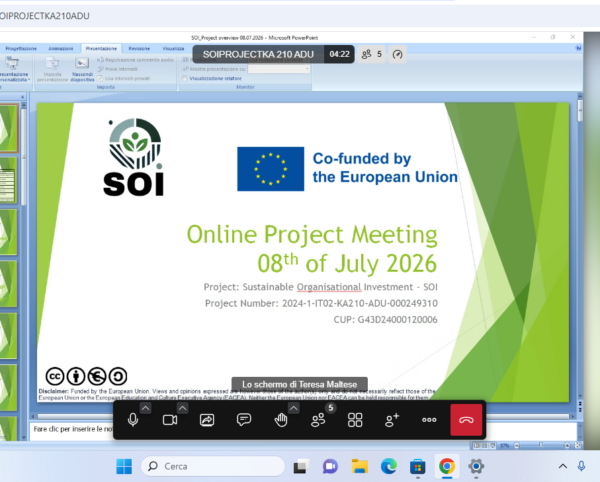Viewport: 600px width, 482px height.
Task: Open the meeting chat panel
Action: click(x=244, y=420)
